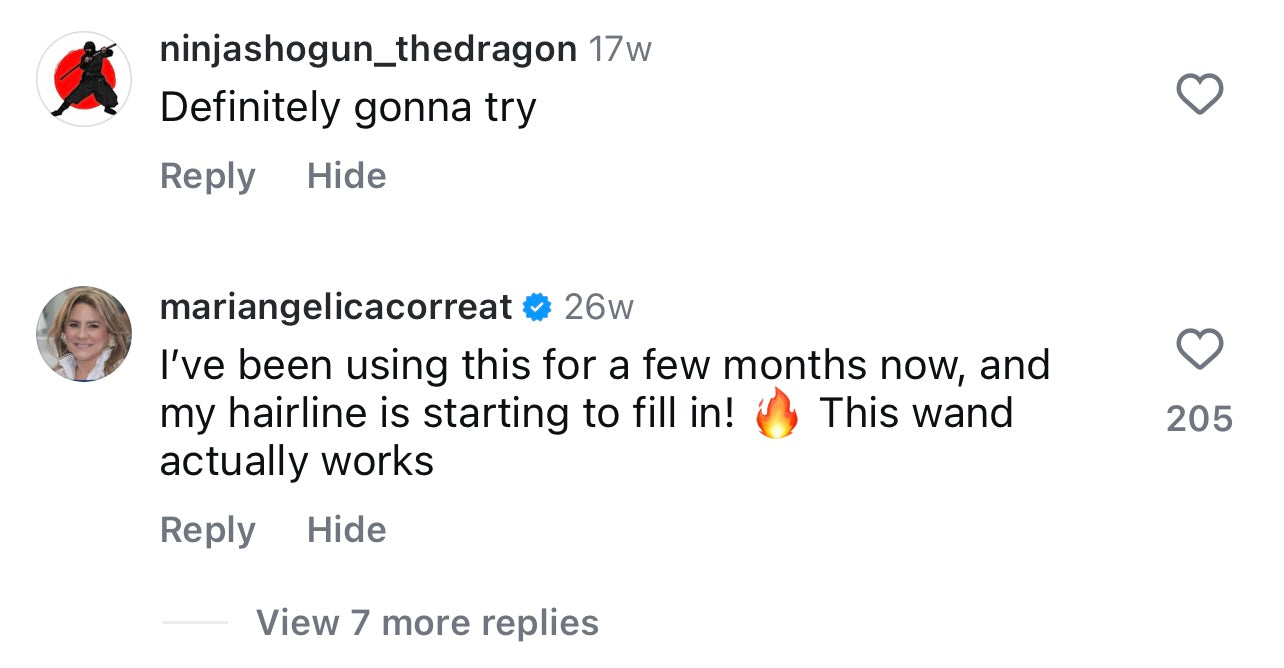The height and width of the screenshot is (668, 1284).
Task: Like the "Definitely gonna try" comment
Action: pos(1199,95)
